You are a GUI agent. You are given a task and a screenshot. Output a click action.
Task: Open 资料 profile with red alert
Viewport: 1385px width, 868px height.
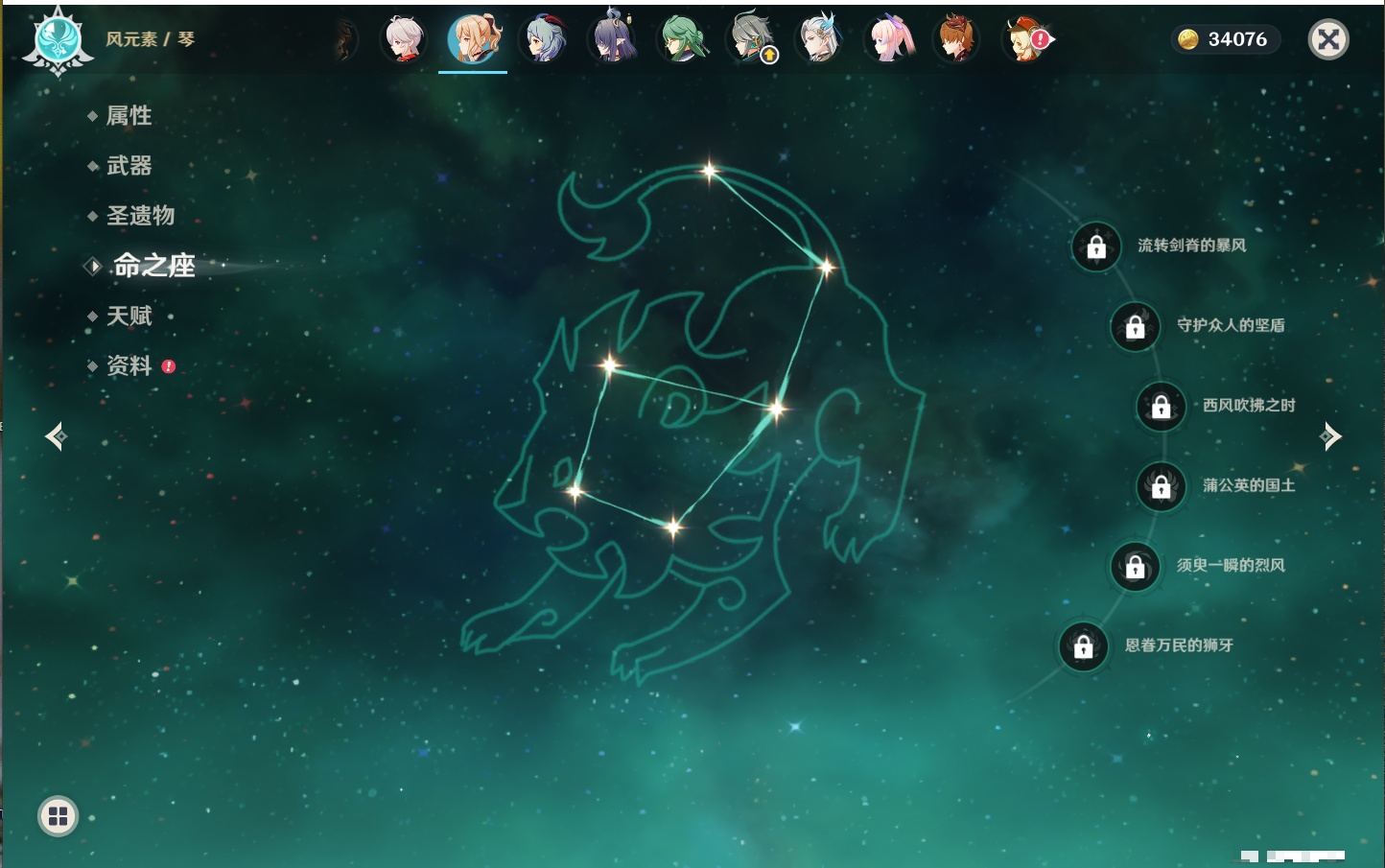click(129, 365)
